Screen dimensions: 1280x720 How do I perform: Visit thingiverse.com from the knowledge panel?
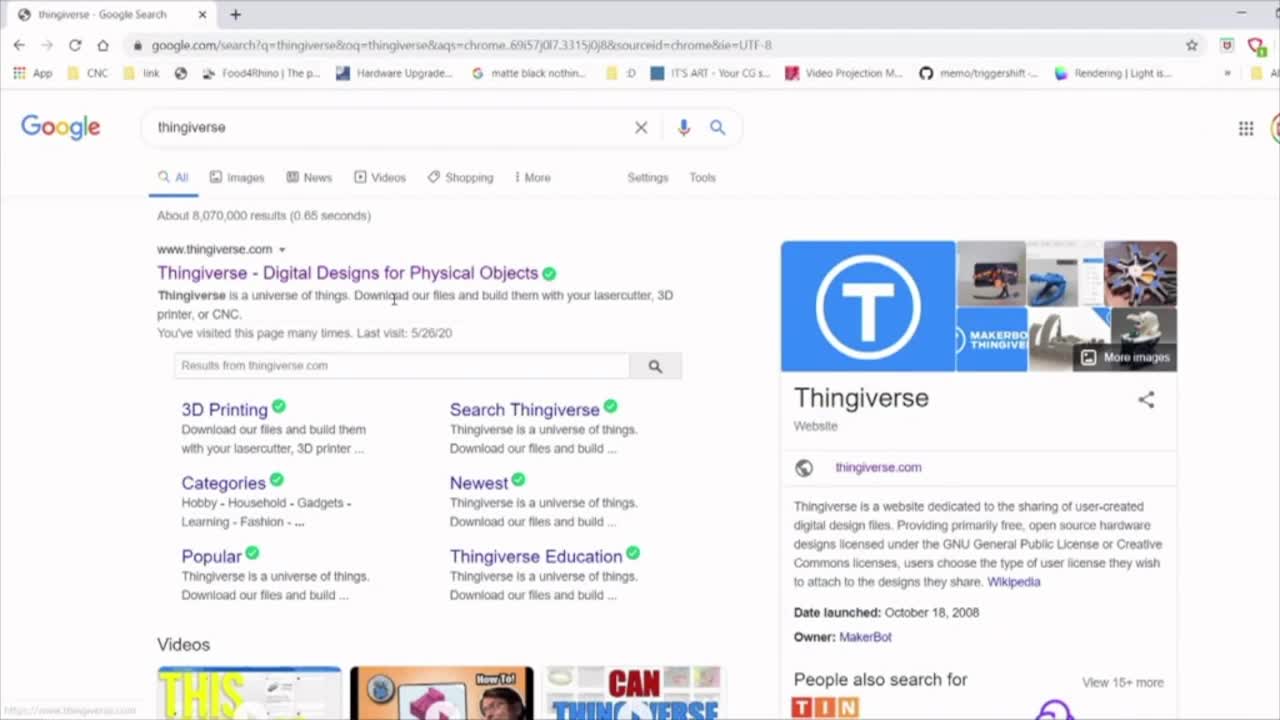click(878, 467)
